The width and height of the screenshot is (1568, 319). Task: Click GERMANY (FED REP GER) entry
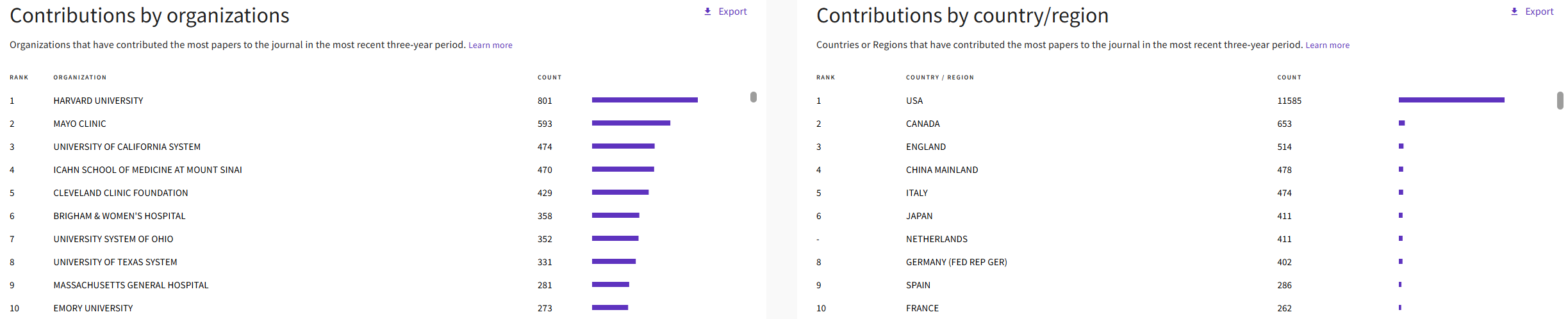(956, 262)
